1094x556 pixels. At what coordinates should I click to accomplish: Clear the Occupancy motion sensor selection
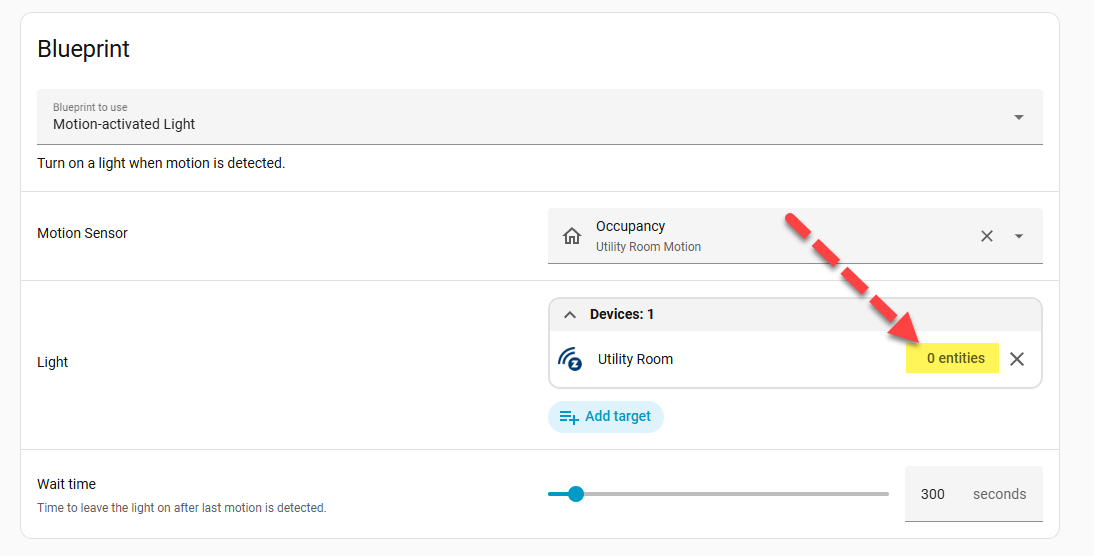tap(986, 236)
